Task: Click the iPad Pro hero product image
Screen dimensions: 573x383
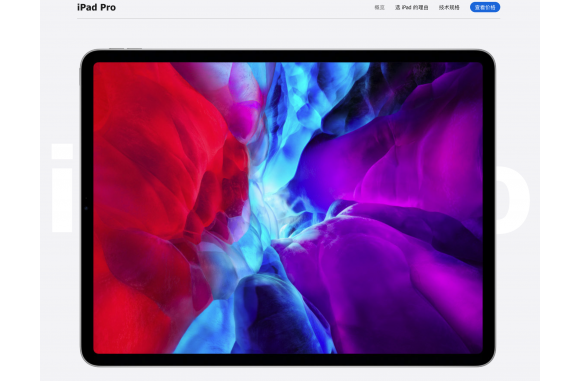Action: (x=288, y=208)
